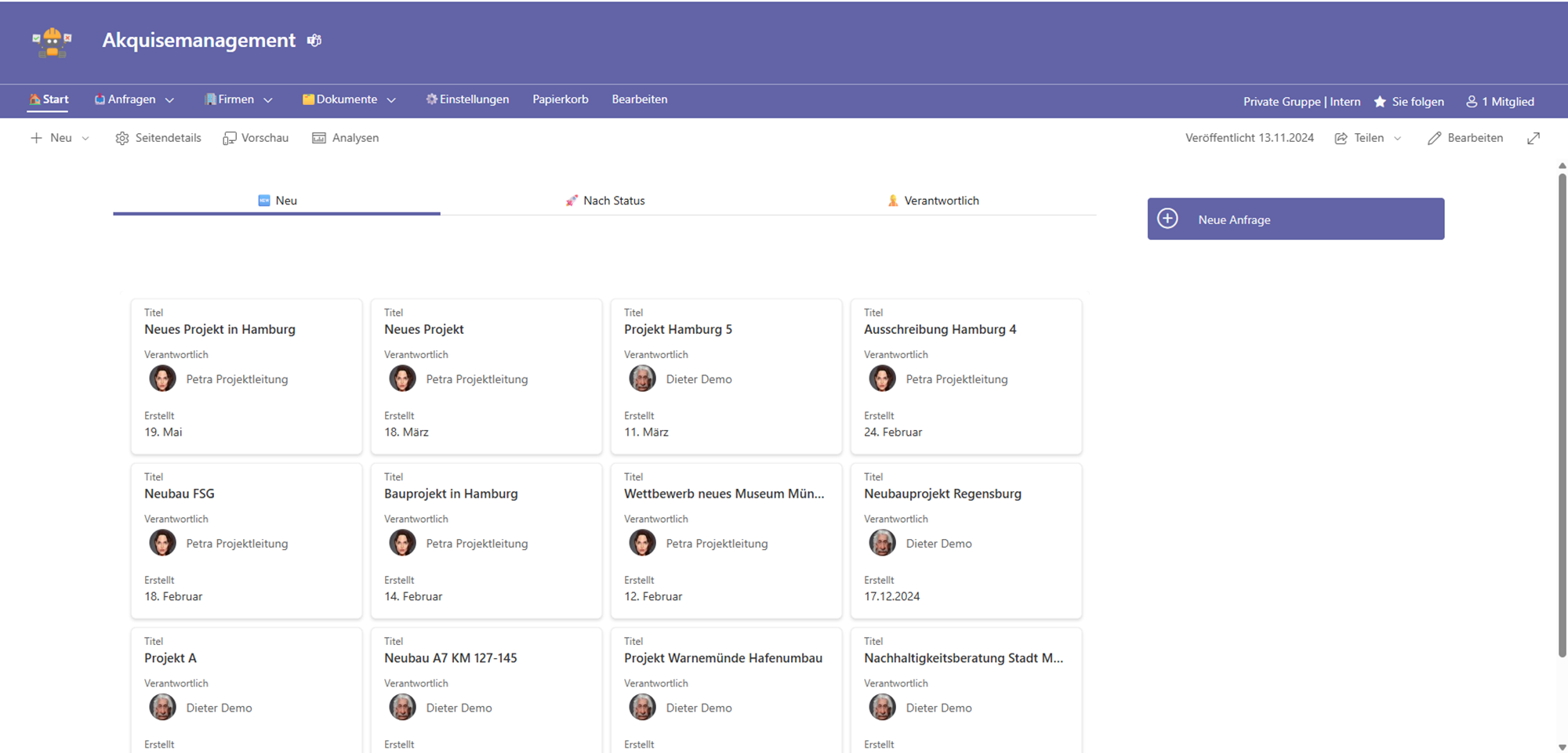Open the Projekt Hamburg 5 card
The width and height of the screenshot is (1568, 753).
click(726, 376)
